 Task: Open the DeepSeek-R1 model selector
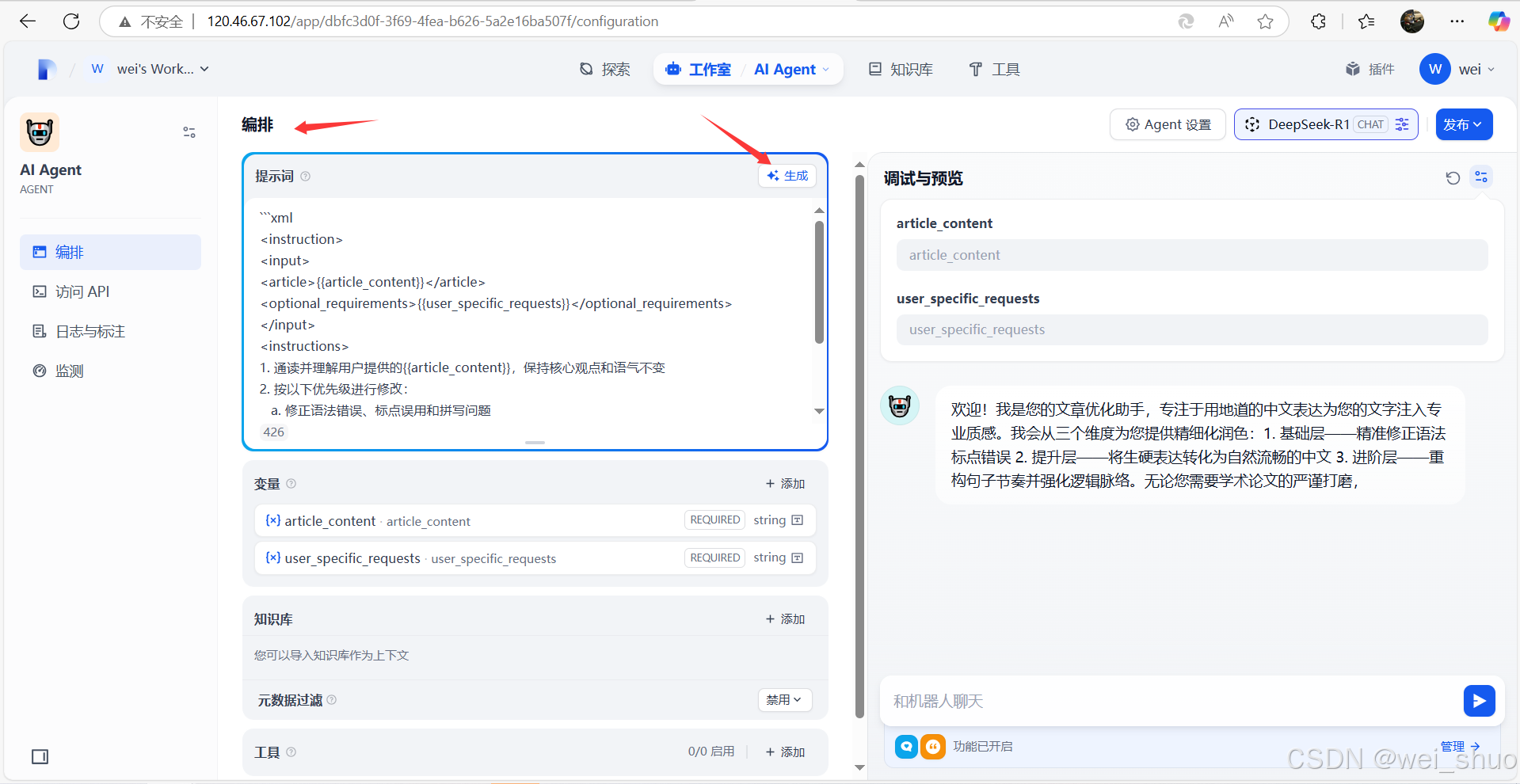(x=1326, y=124)
